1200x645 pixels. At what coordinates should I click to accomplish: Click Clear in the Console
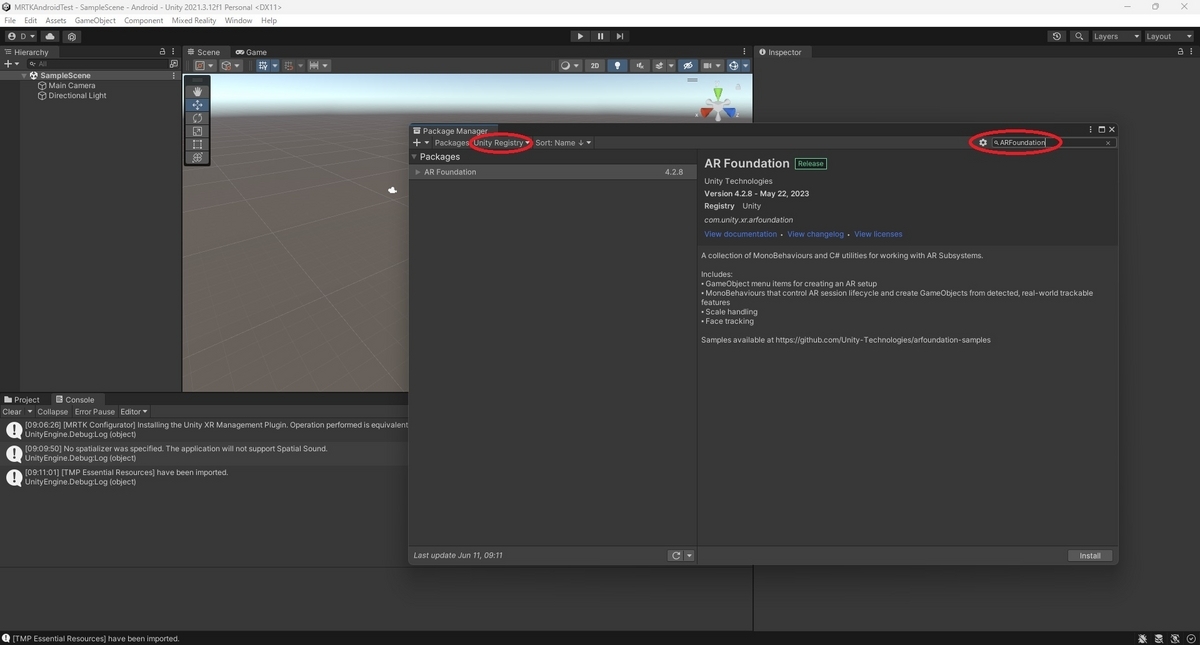coord(12,412)
